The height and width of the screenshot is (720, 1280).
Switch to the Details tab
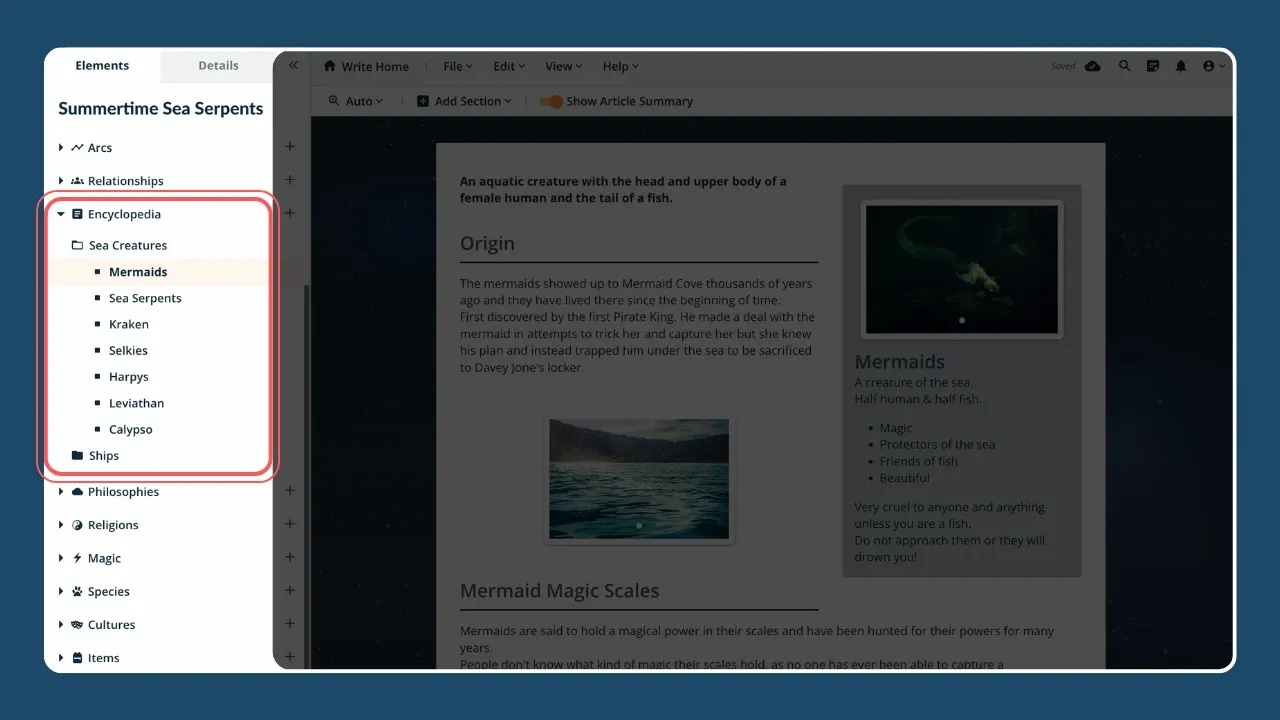coord(216,66)
